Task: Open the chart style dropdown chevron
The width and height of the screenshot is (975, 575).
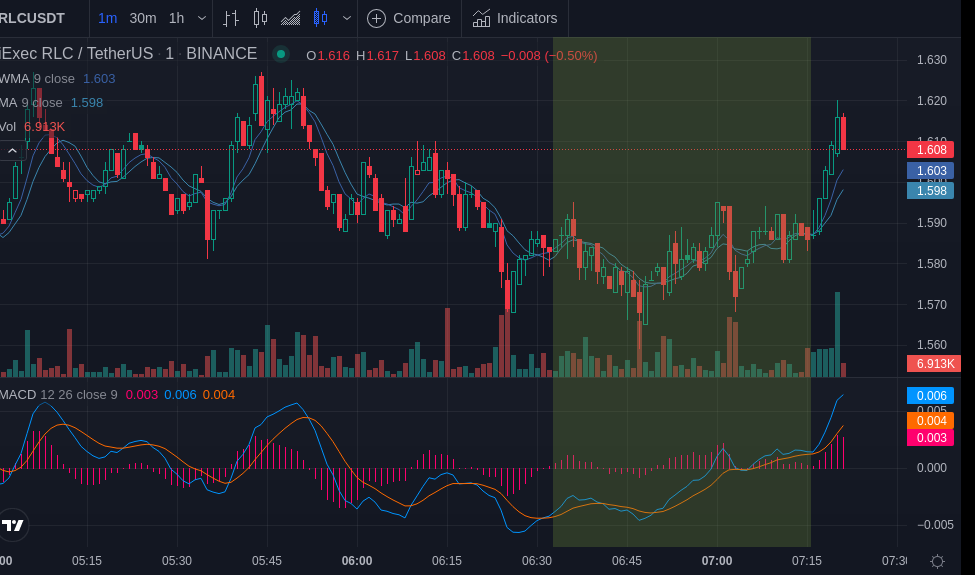Action: point(347,18)
